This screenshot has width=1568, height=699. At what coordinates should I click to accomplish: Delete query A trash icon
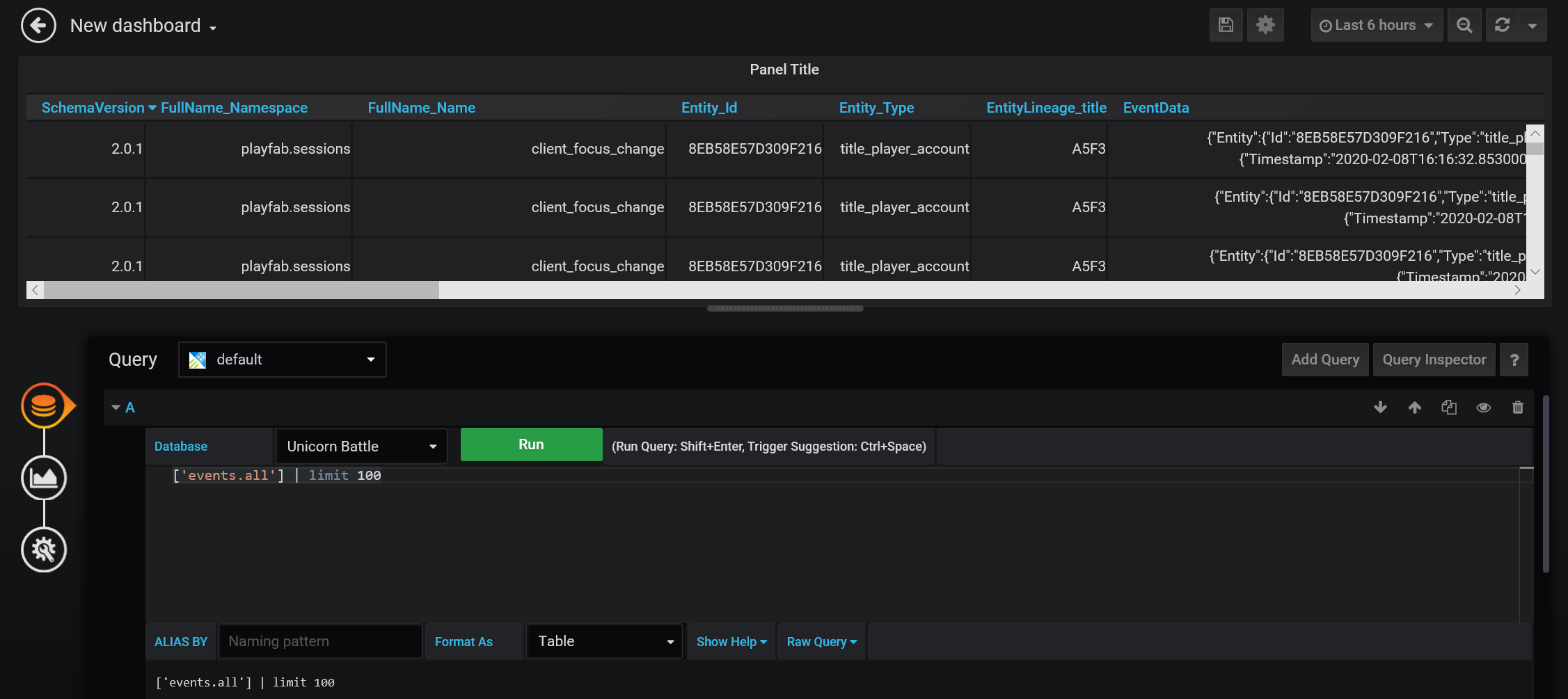coord(1518,408)
